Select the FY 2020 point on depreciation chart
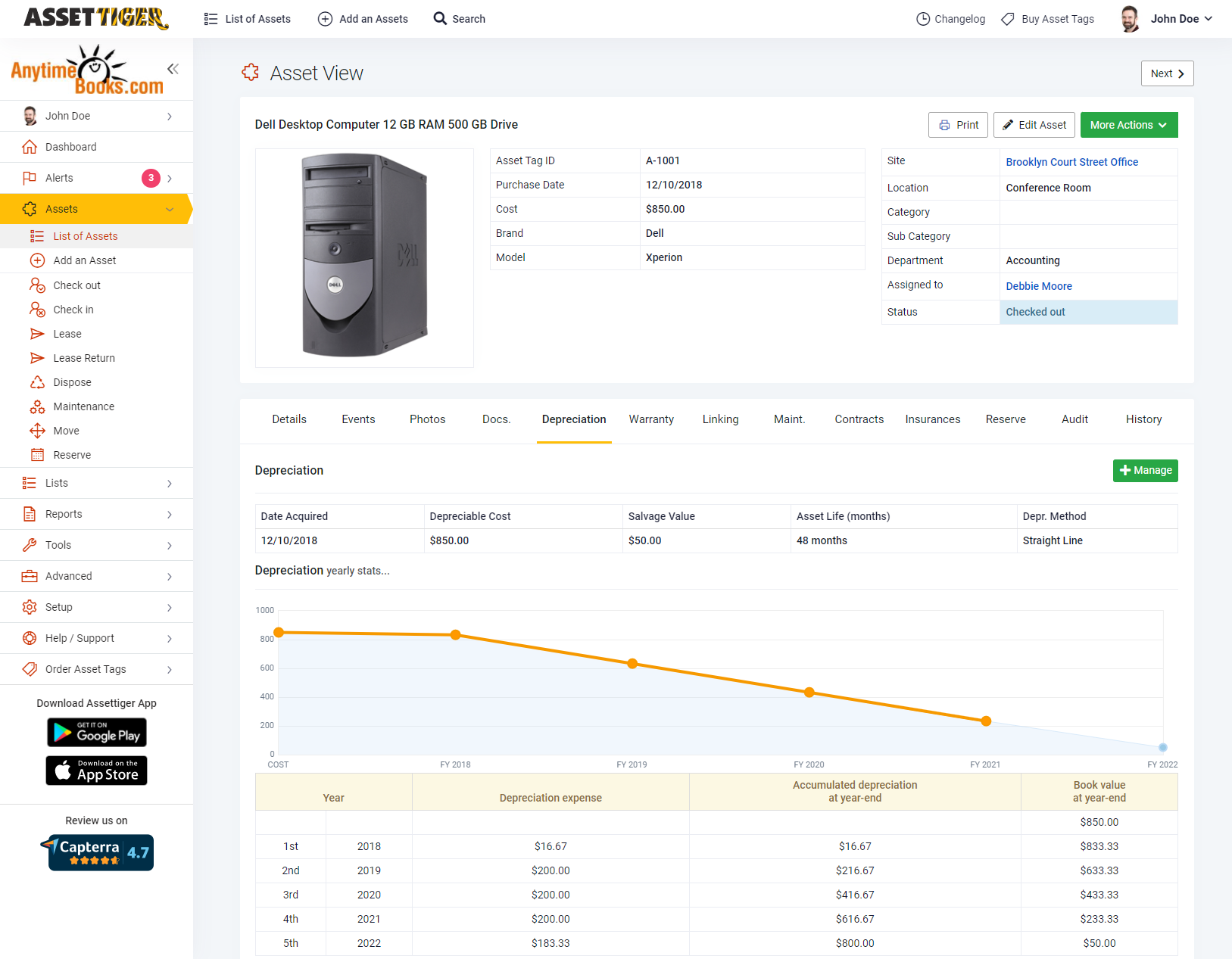 click(x=809, y=692)
